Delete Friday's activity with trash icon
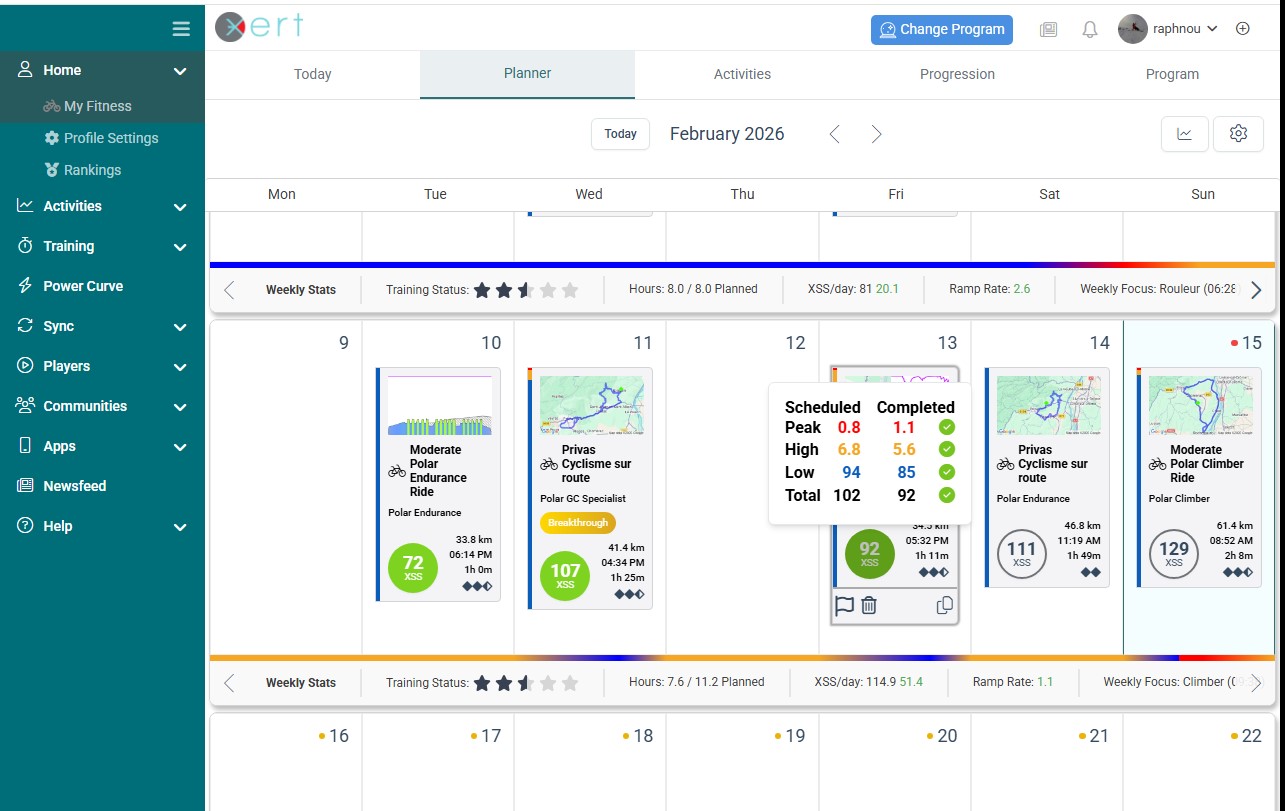Image resolution: width=1285 pixels, height=811 pixels. pos(869,605)
